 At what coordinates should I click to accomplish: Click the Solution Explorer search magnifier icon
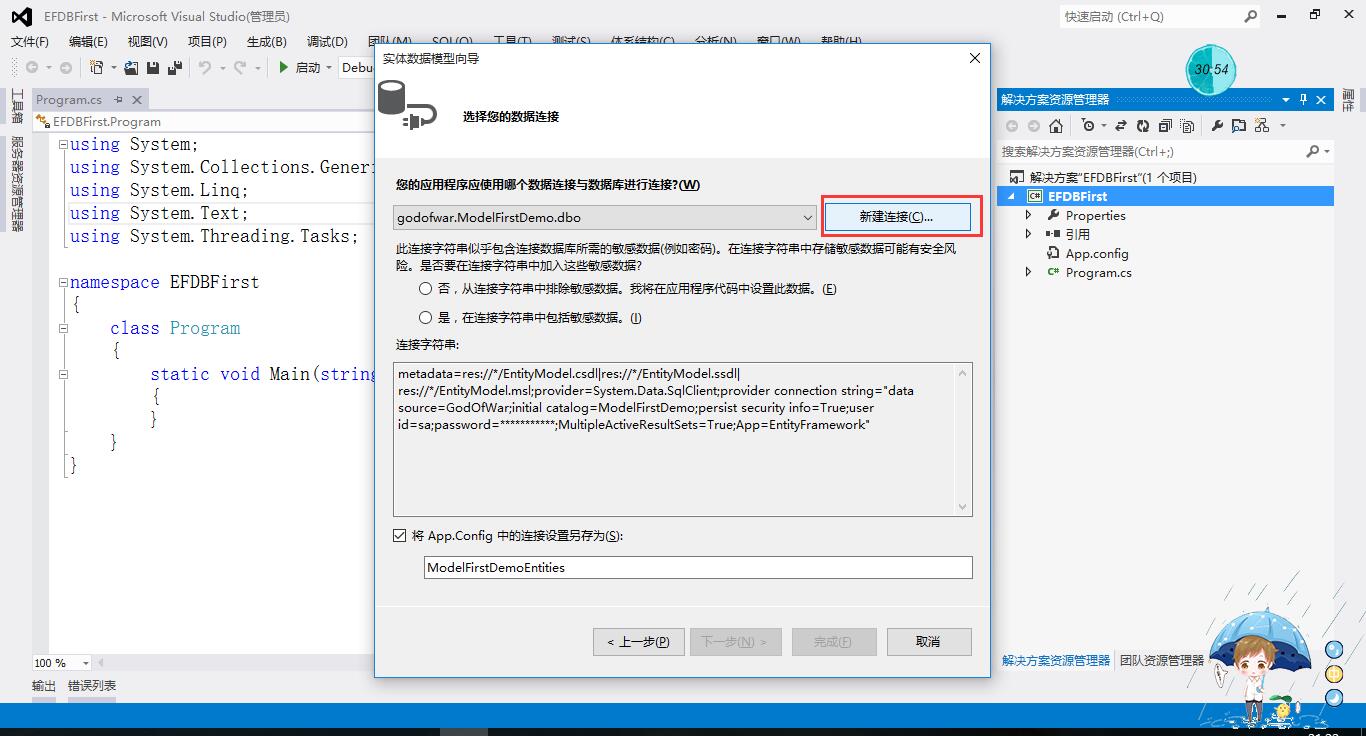[1313, 151]
